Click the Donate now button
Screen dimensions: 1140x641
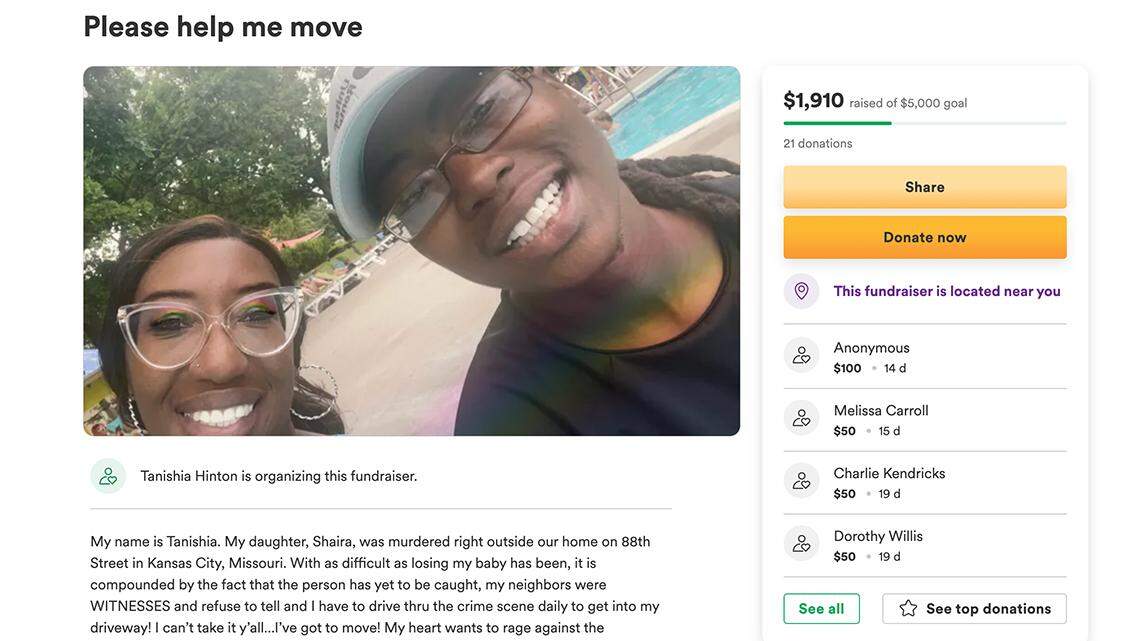[x=925, y=237]
